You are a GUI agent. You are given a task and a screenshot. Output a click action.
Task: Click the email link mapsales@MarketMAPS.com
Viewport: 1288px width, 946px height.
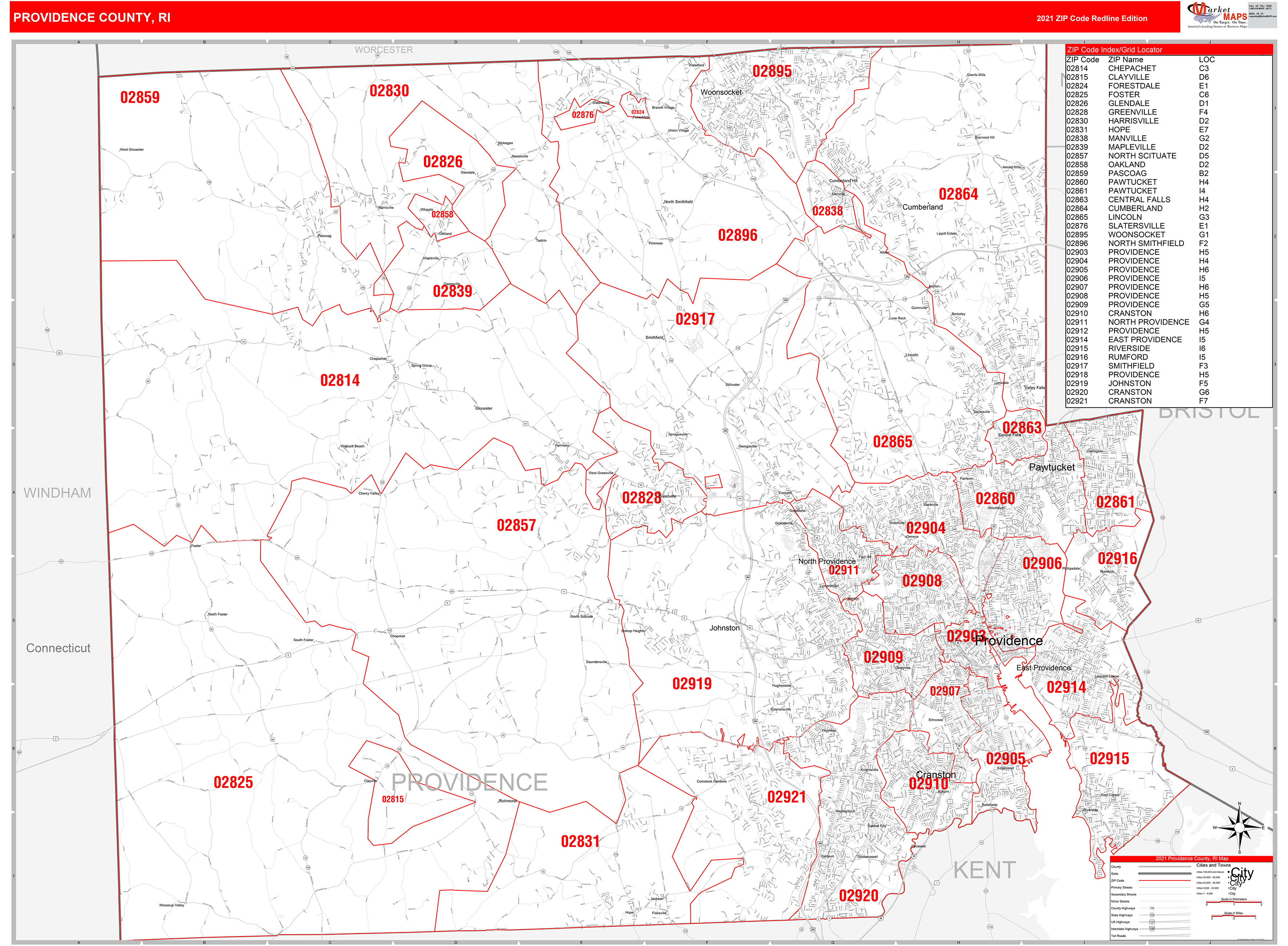coord(1263,17)
